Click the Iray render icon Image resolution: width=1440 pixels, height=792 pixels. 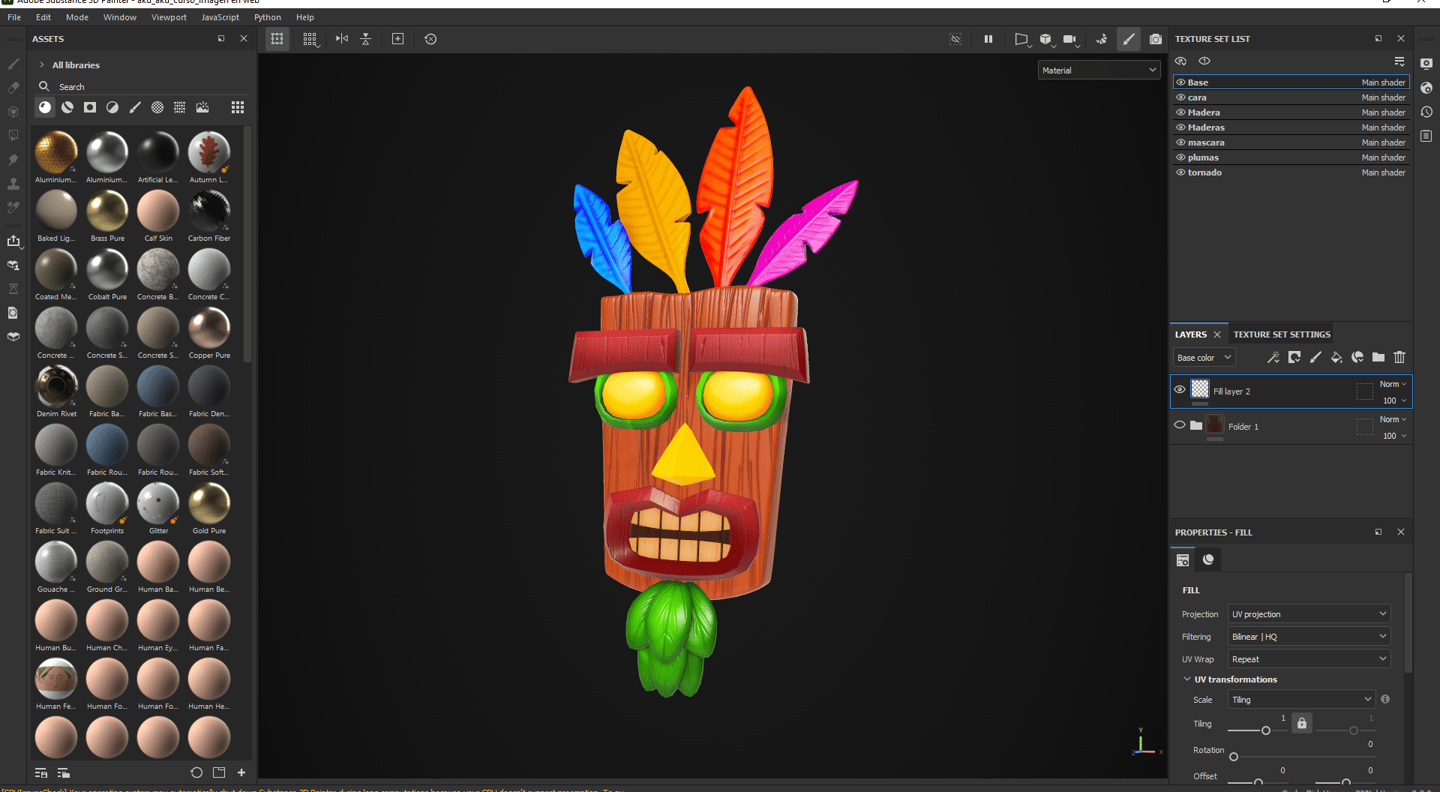1101,39
